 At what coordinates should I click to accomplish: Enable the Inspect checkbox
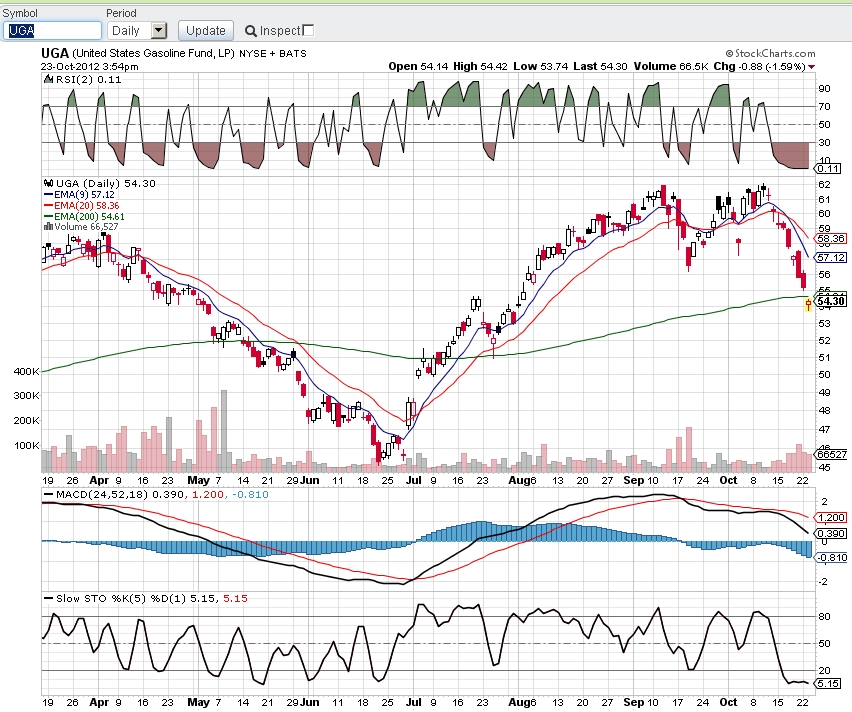(x=308, y=30)
